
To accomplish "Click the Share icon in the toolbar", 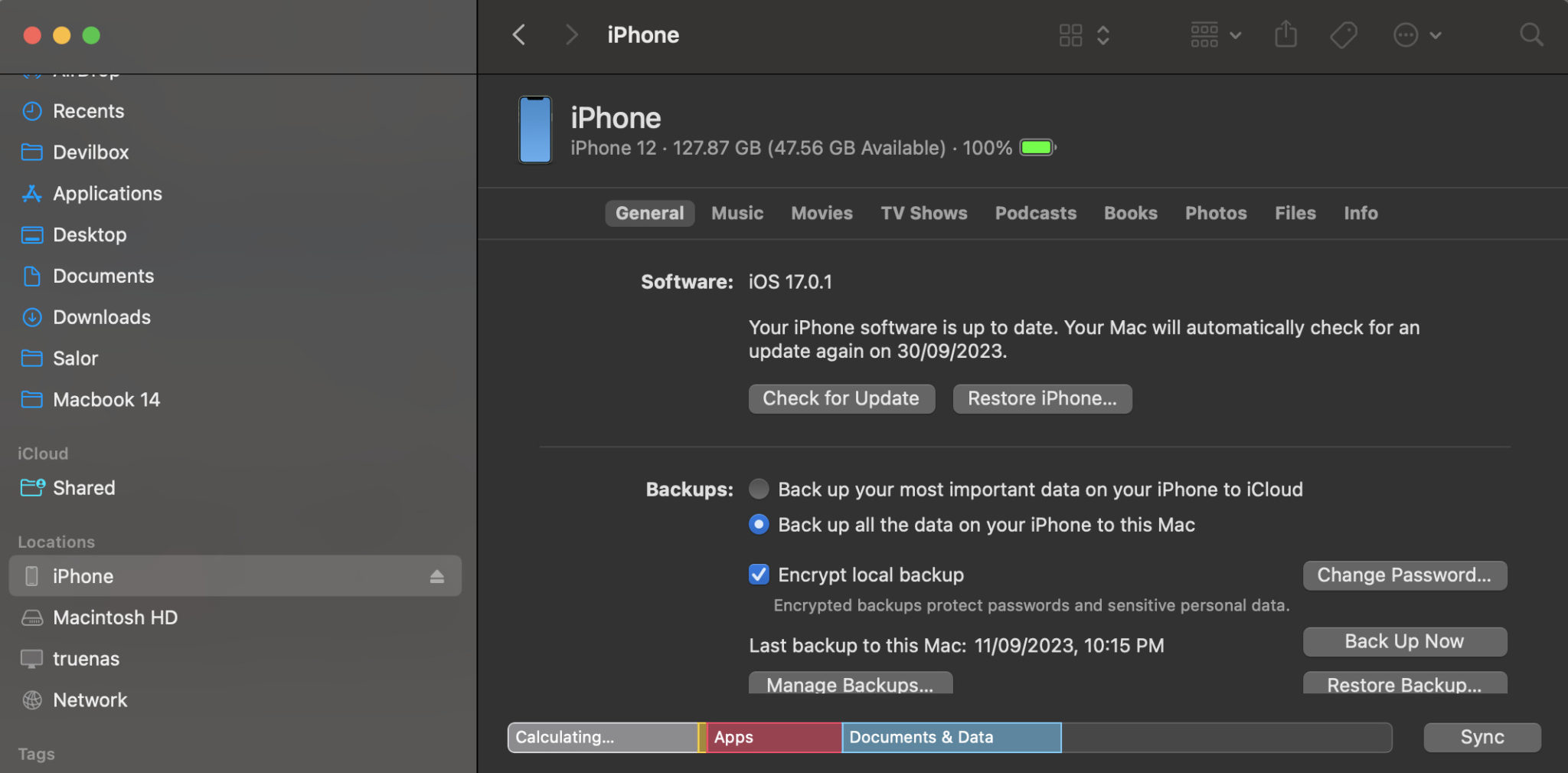I will pyautogui.click(x=1285, y=35).
